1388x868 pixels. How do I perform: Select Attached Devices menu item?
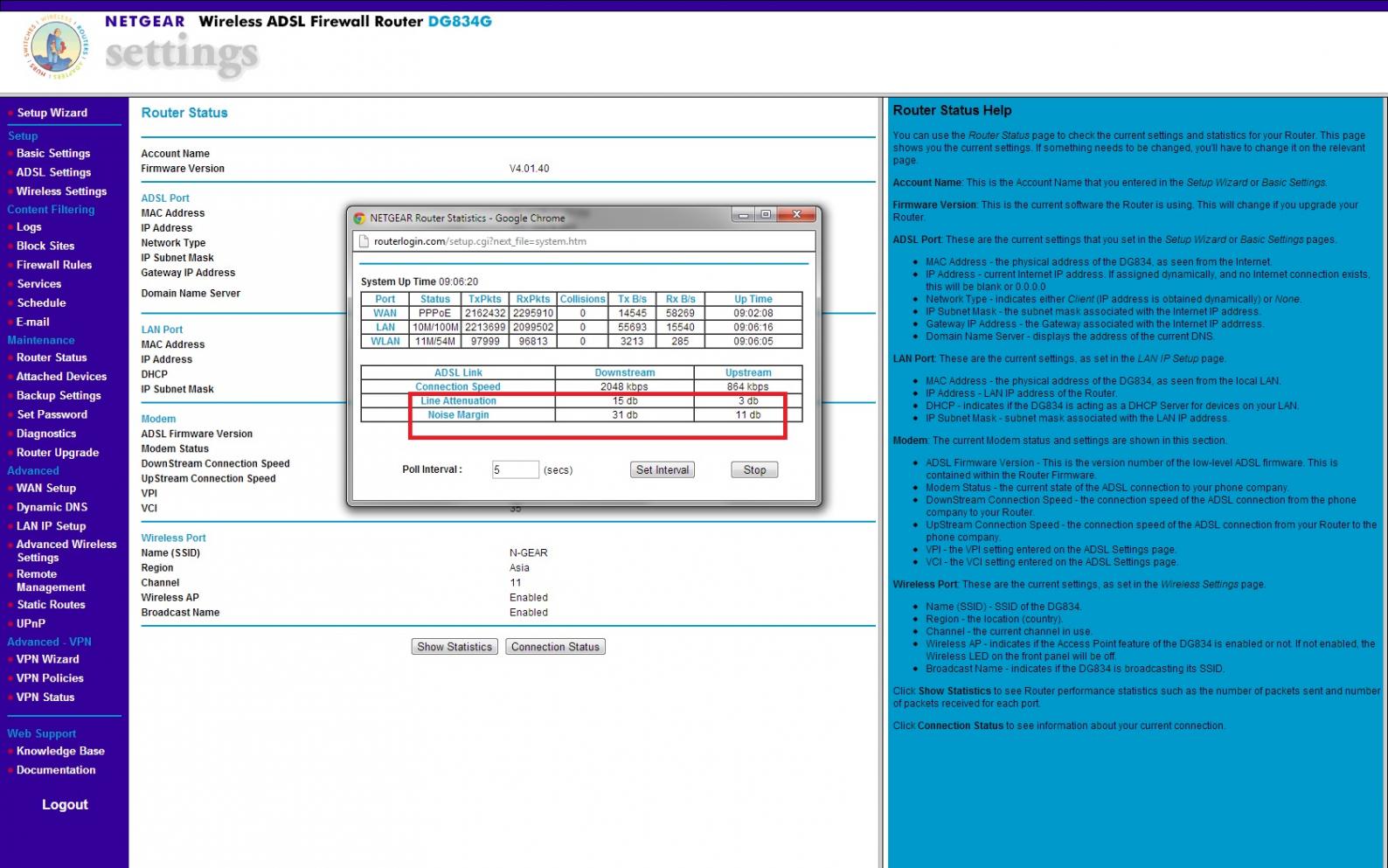(x=61, y=377)
